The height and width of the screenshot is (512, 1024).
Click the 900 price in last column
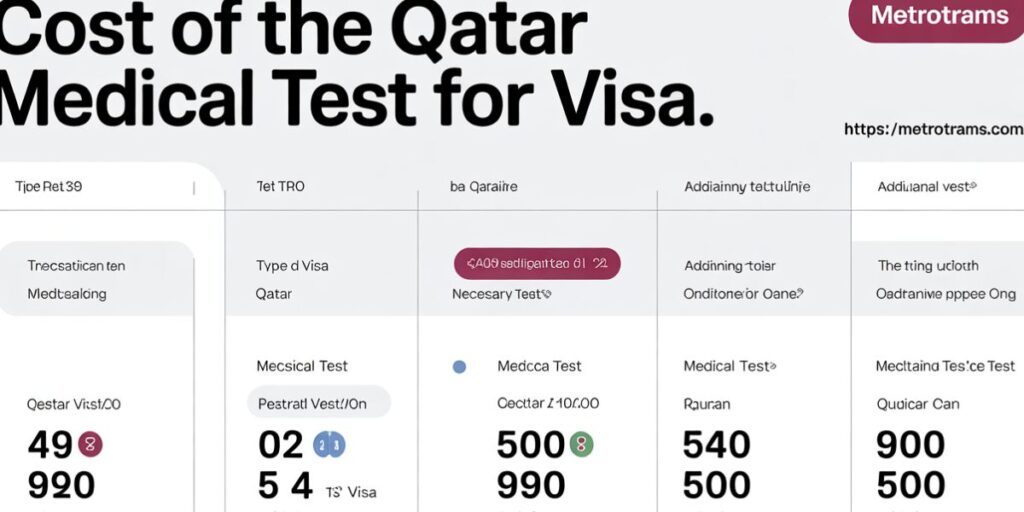point(910,445)
